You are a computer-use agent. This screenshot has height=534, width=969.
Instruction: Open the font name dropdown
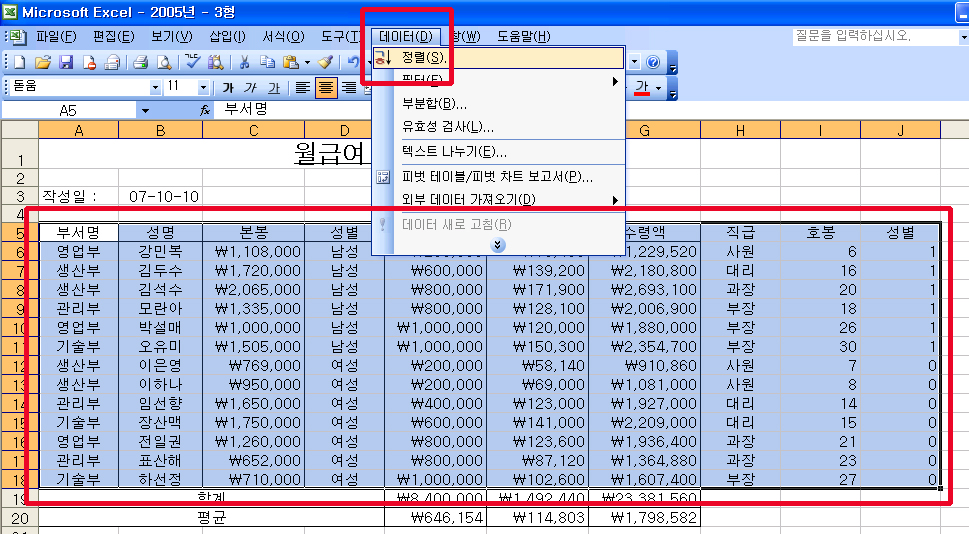[x=155, y=88]
